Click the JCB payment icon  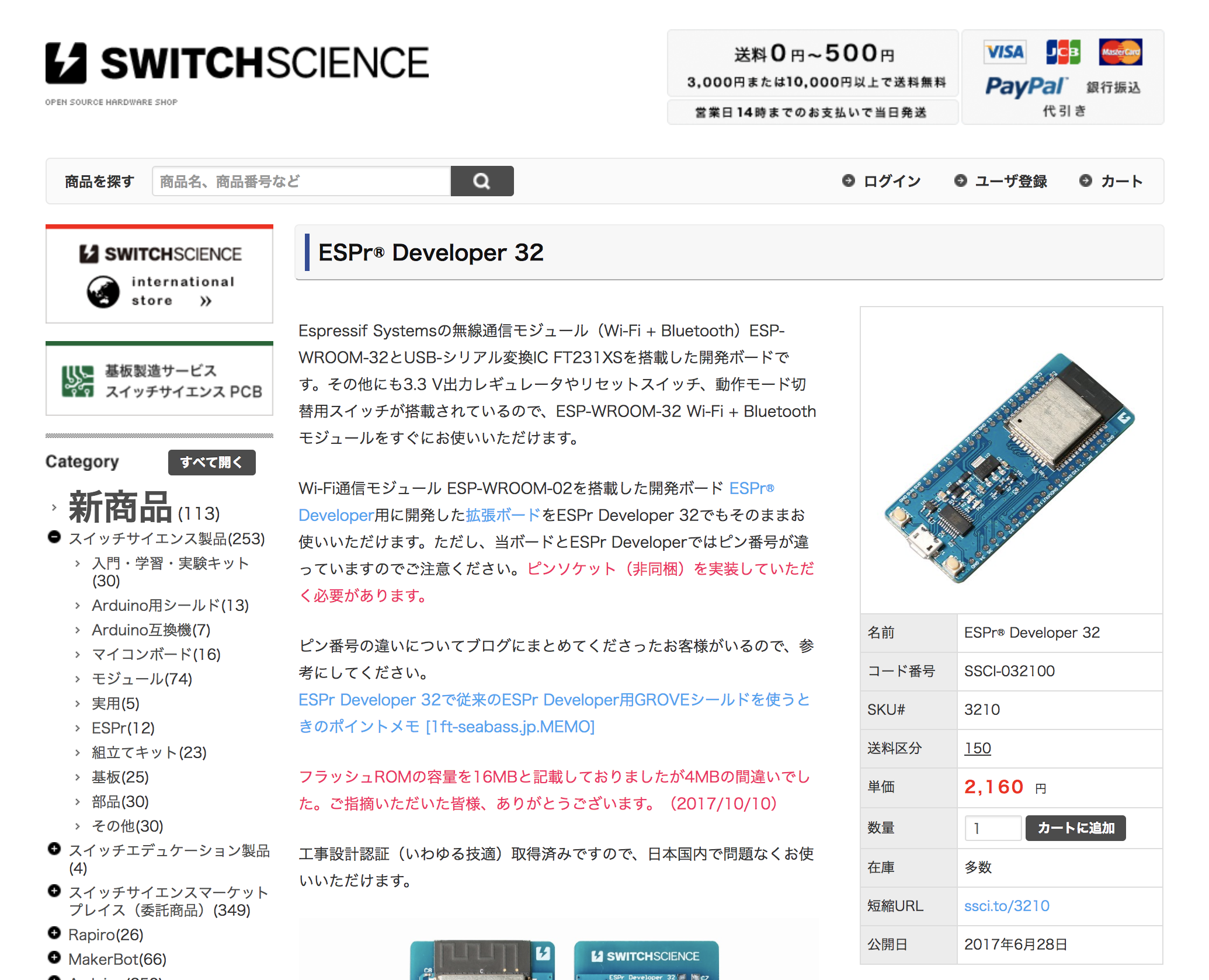click(1063, 51)
